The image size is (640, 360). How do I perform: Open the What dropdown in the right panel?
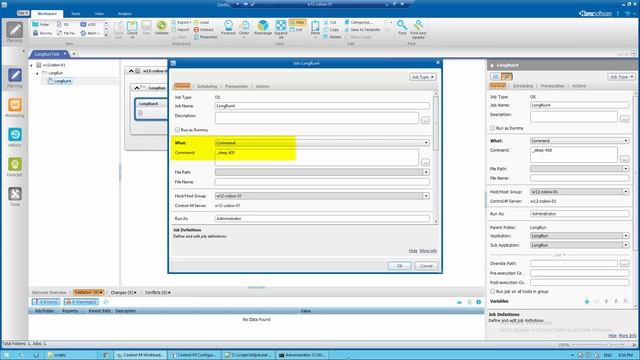(625, 141)
